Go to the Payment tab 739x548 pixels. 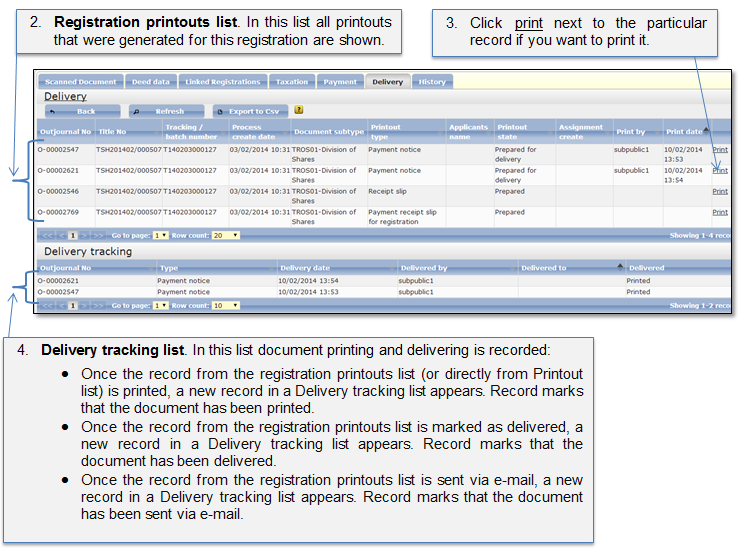(x=340, y=82)
